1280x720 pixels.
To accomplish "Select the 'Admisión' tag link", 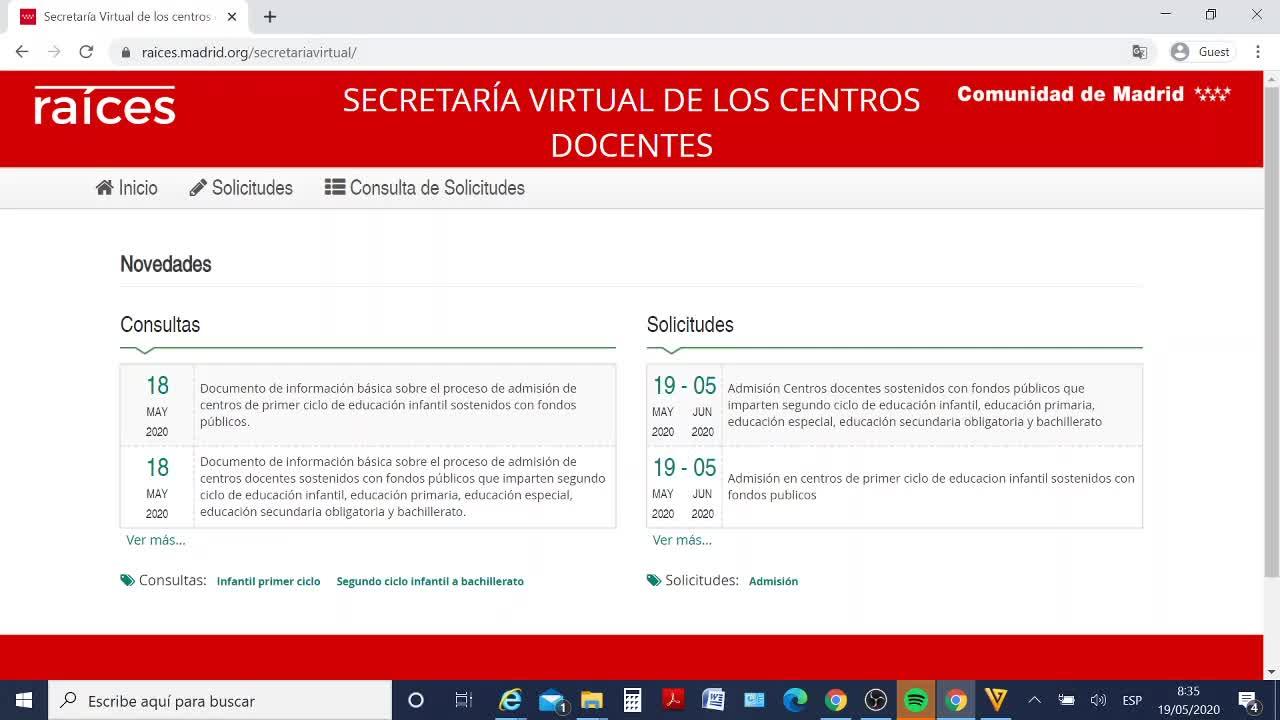I will 773,581.
